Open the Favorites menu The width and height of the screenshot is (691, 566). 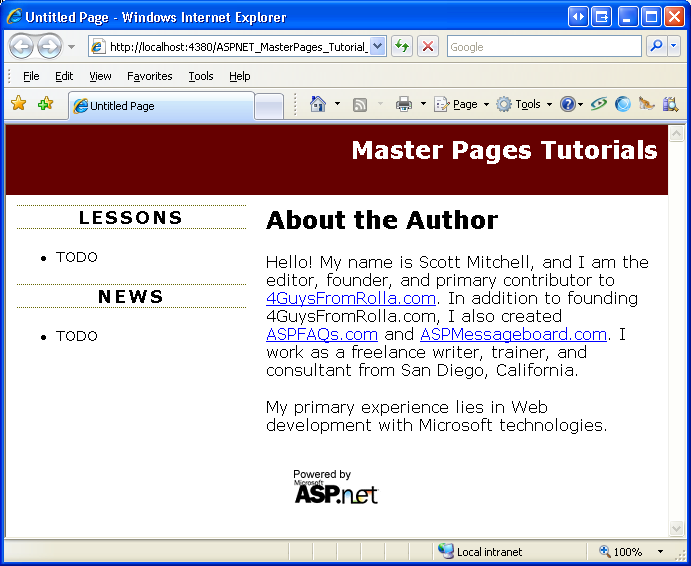coord(149,76)
